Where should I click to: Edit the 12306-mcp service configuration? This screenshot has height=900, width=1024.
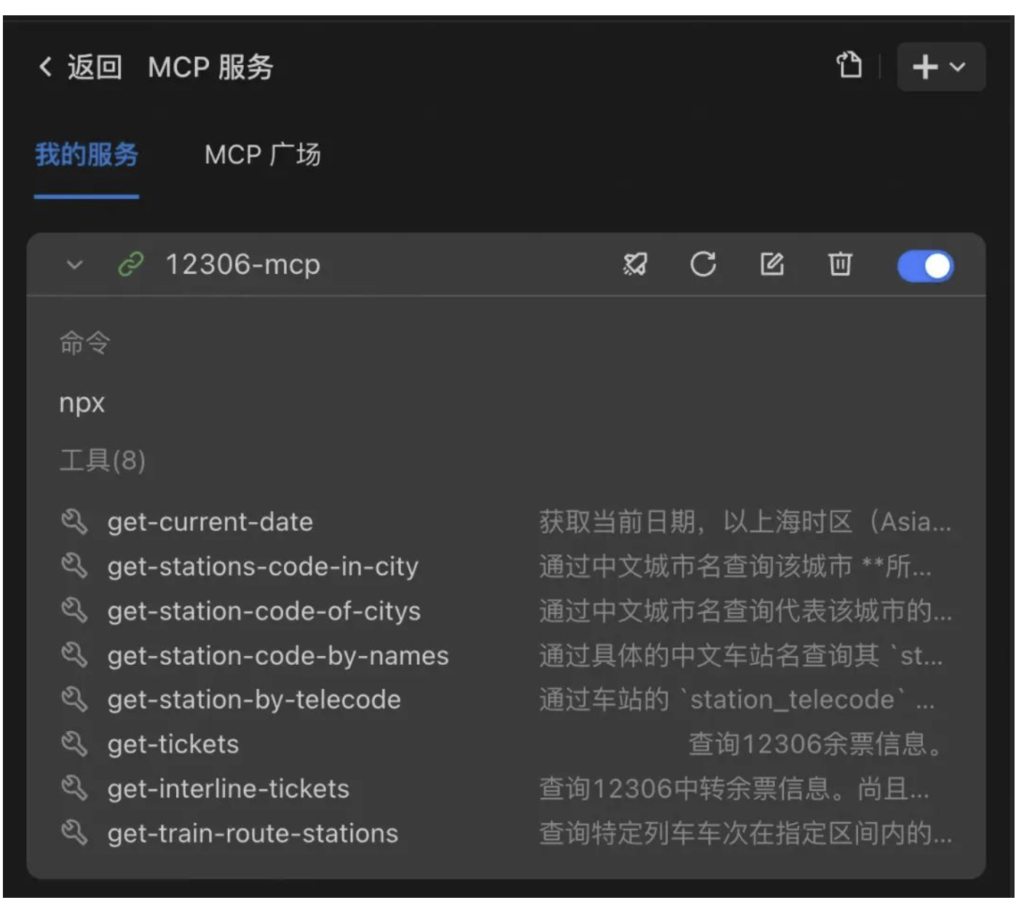point(771,264)
